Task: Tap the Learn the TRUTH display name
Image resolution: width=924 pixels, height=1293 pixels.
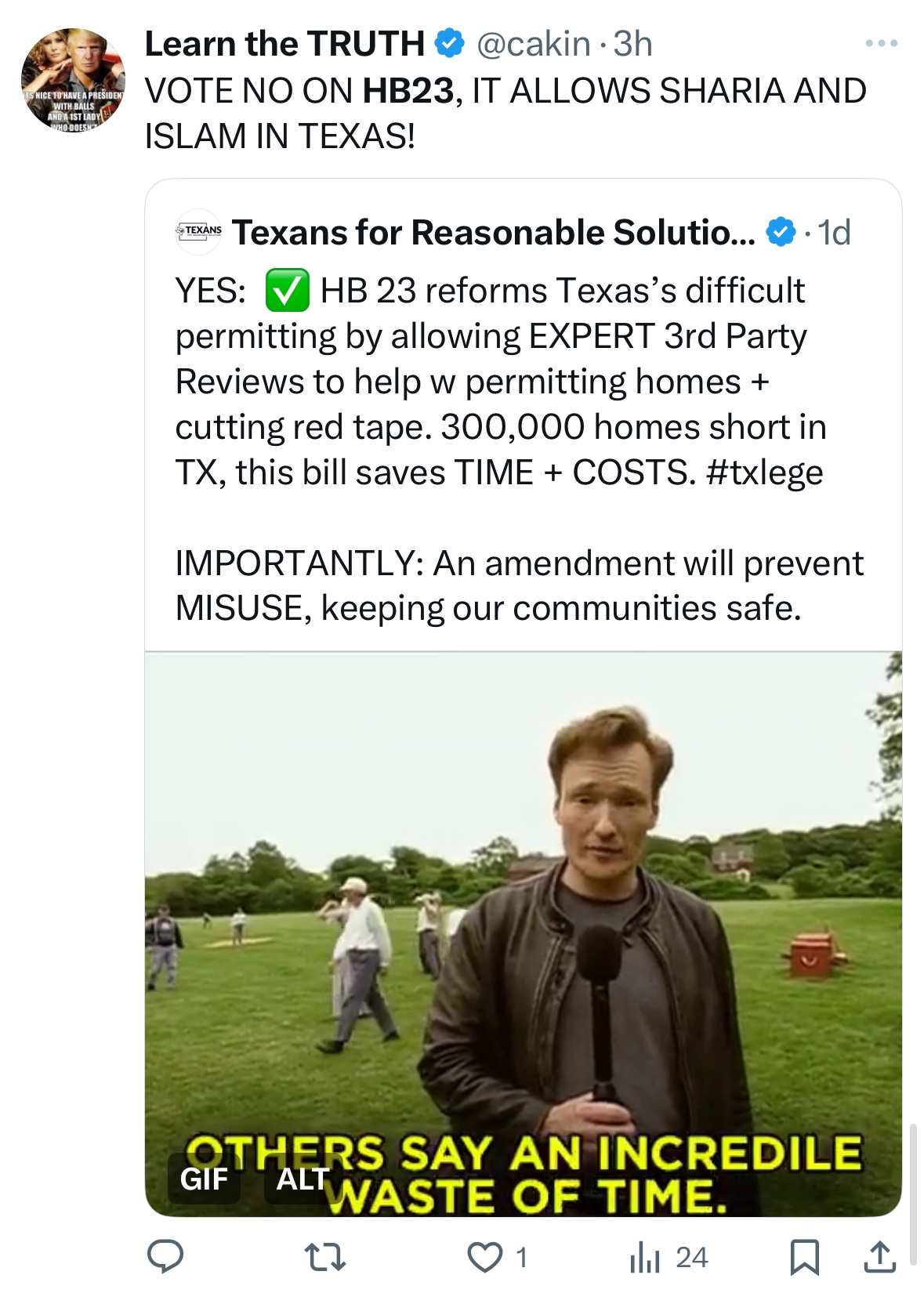Action: click(x=284, y=44)
